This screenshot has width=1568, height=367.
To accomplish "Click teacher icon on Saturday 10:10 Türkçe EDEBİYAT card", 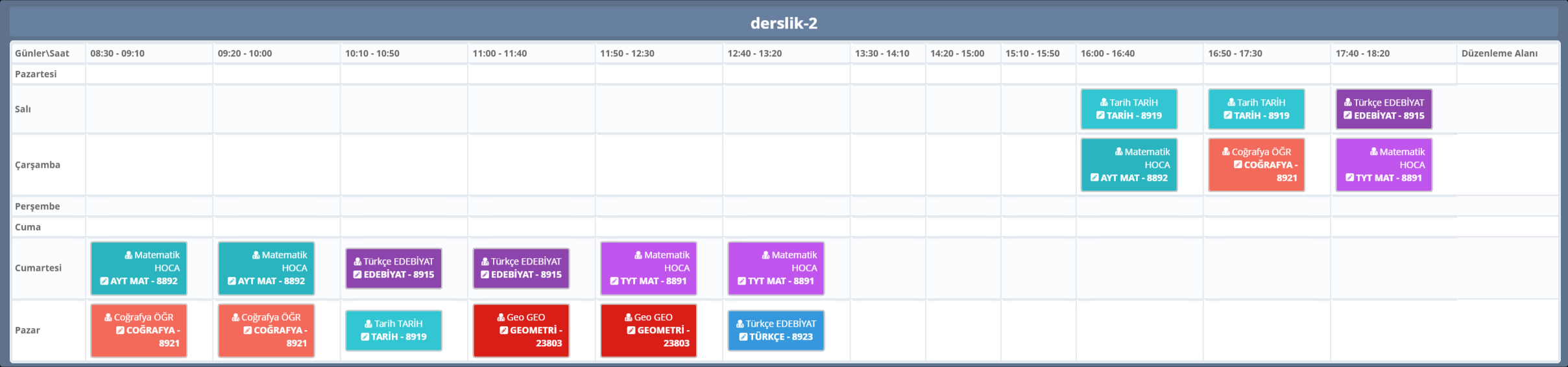I will (x=357, y=261).
